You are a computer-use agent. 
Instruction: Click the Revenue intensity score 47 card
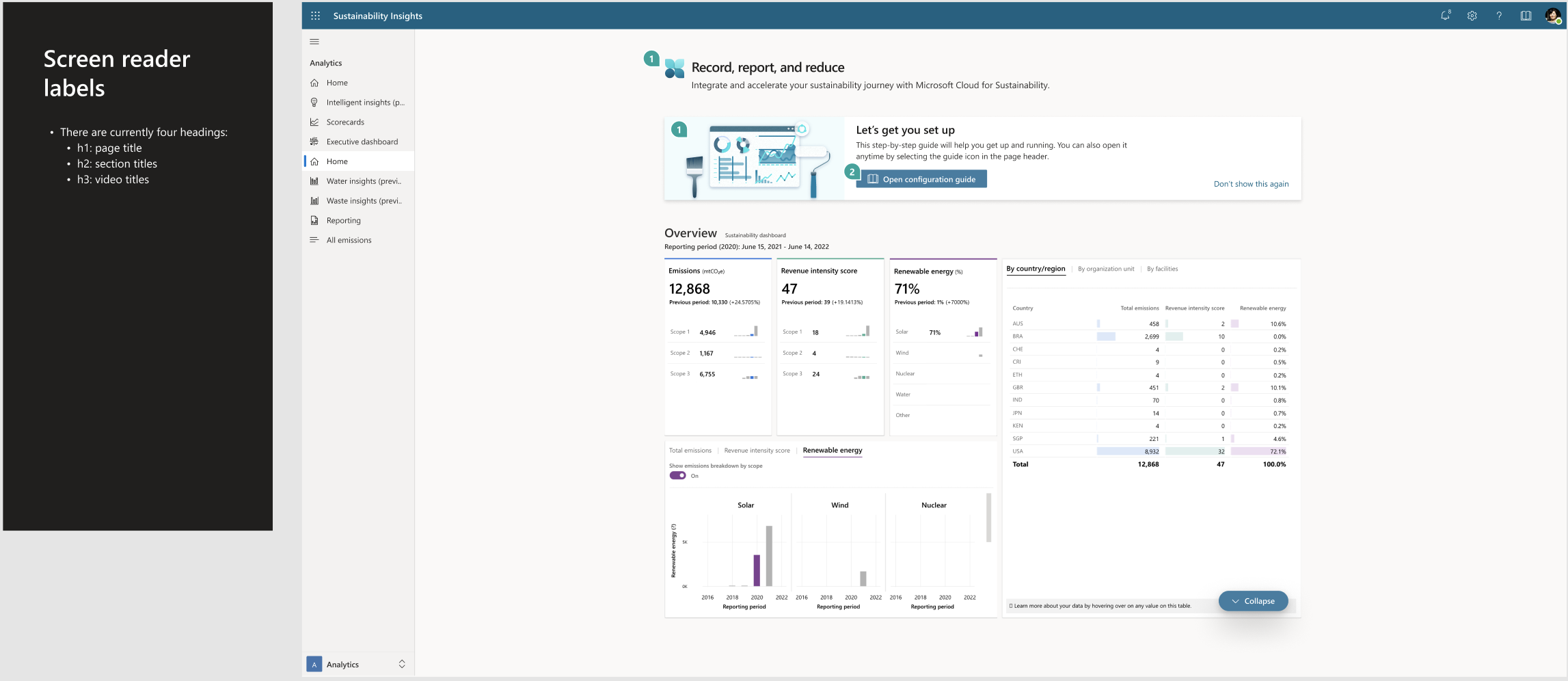[x=830, y=347]
